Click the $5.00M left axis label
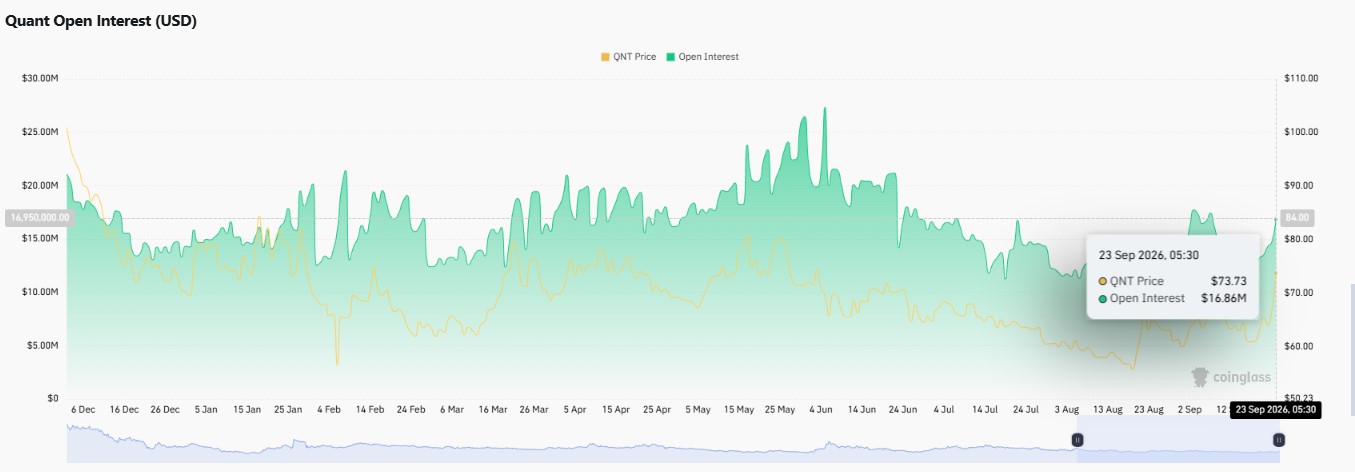Image resolution: width=1355 pixels, height=472 pixels. coord(43,345)
